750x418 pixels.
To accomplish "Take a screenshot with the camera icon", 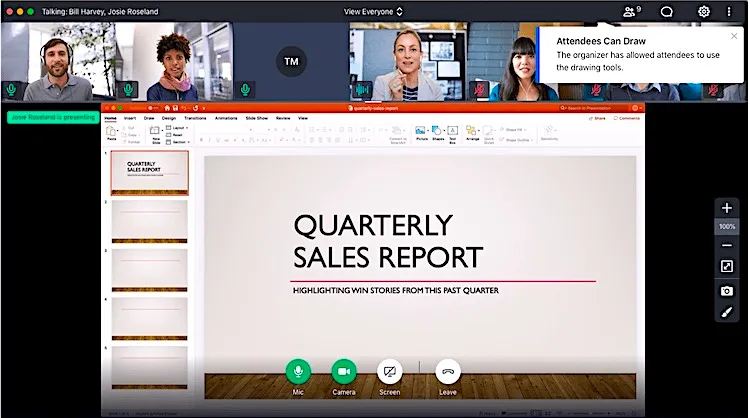I will [x=727, y=290].
